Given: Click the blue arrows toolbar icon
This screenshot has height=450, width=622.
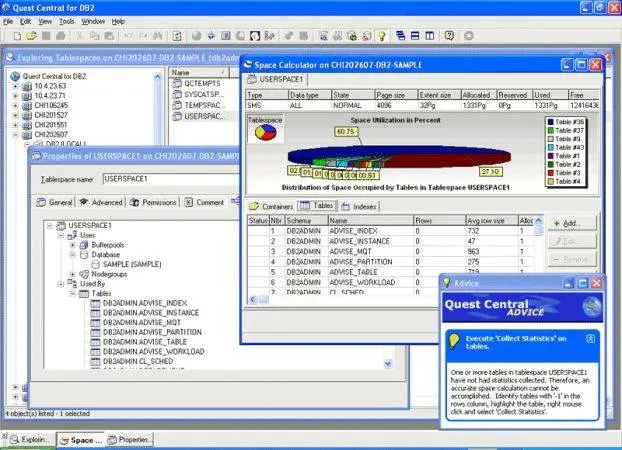Looking at the screenshot, I should click(x=211, y=36).
